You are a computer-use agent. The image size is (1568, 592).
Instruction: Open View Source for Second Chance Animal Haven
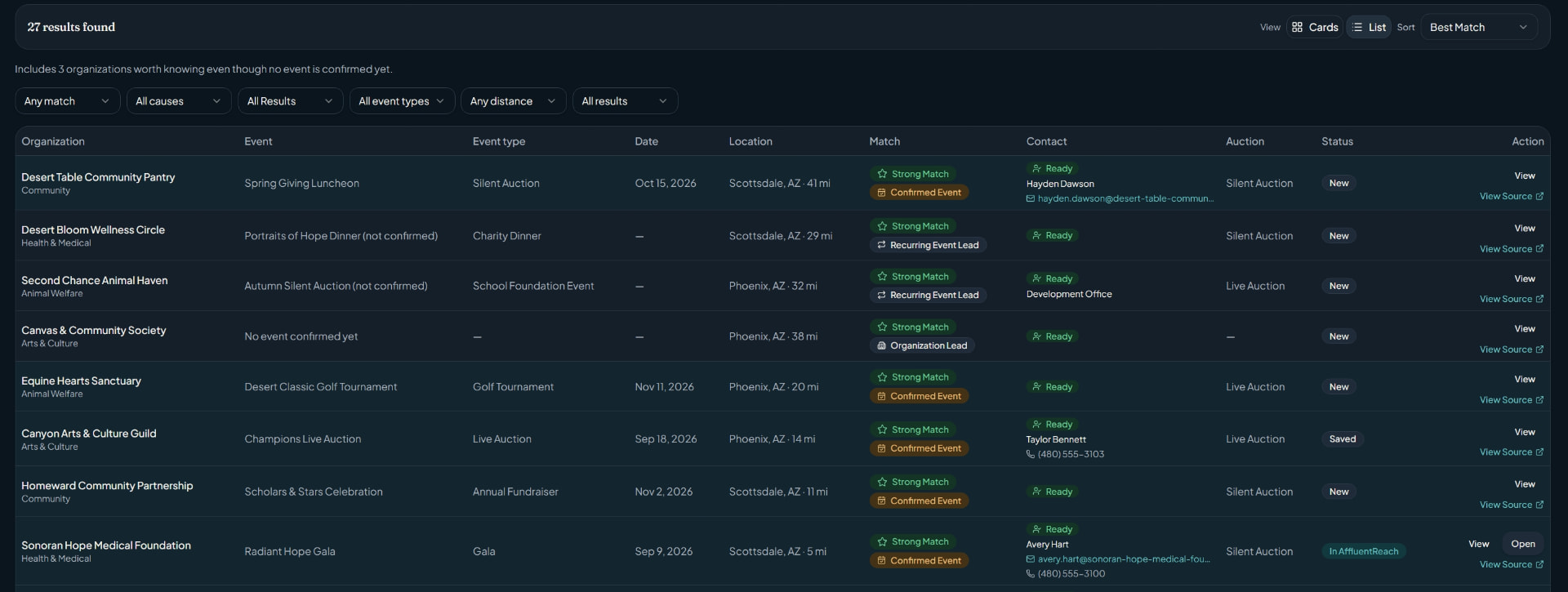click(1511, 299)
